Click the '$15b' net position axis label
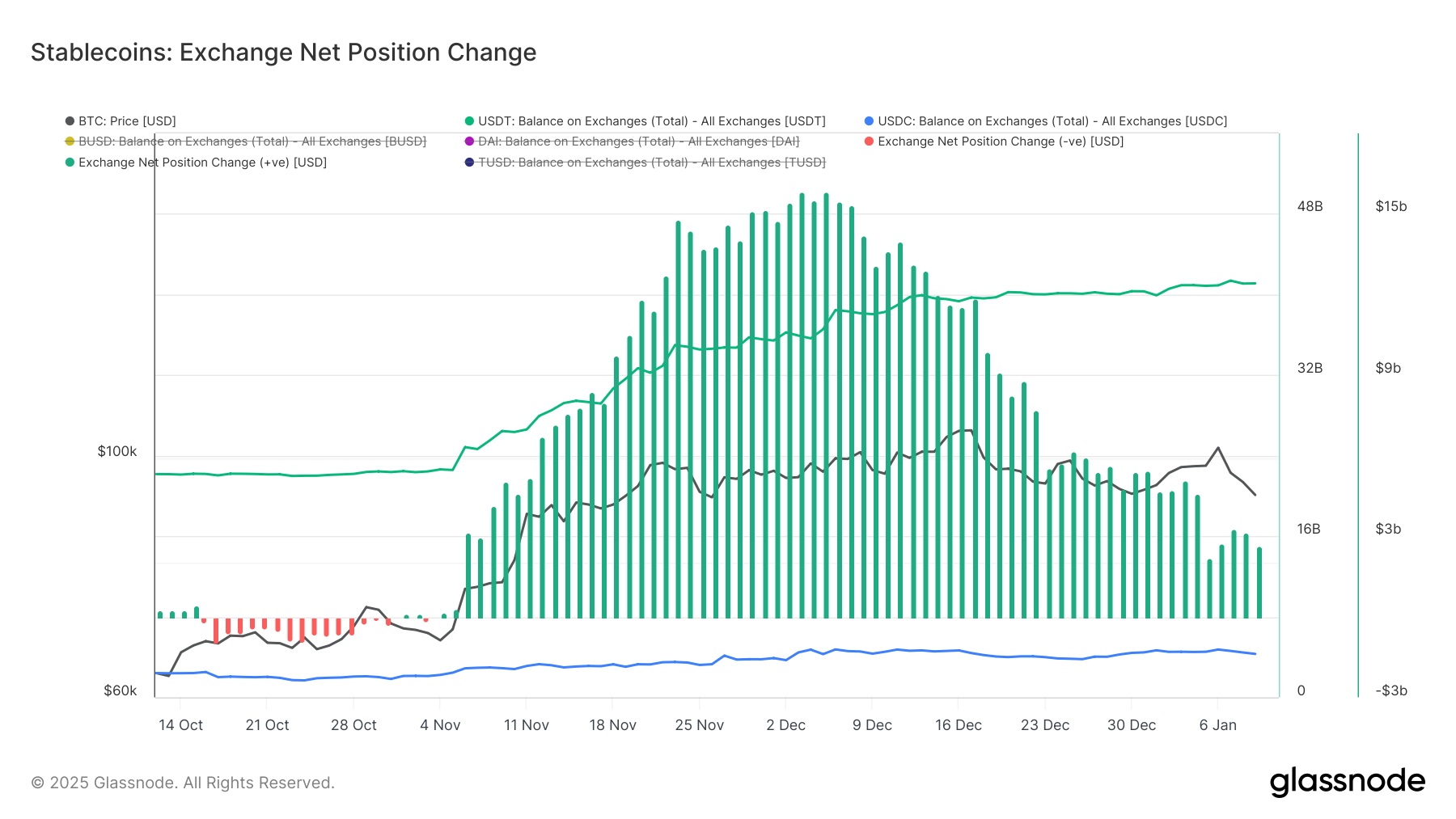The width and height of the screenshot is (1456, 819). (x=1390, y=206)
